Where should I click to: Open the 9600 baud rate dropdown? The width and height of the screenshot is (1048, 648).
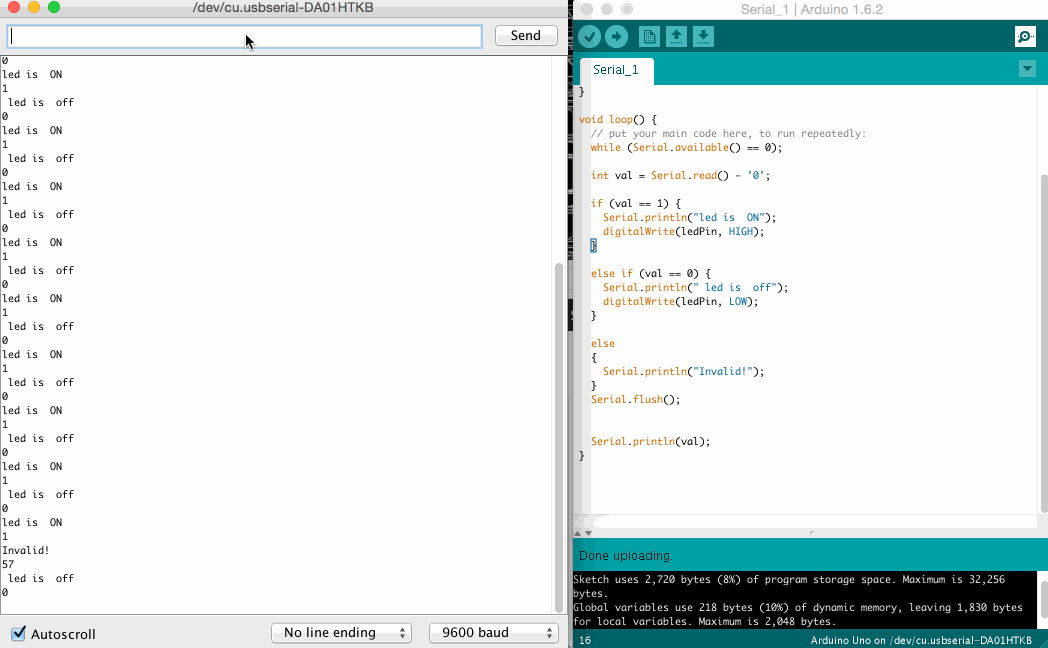(x=493, y=633)
